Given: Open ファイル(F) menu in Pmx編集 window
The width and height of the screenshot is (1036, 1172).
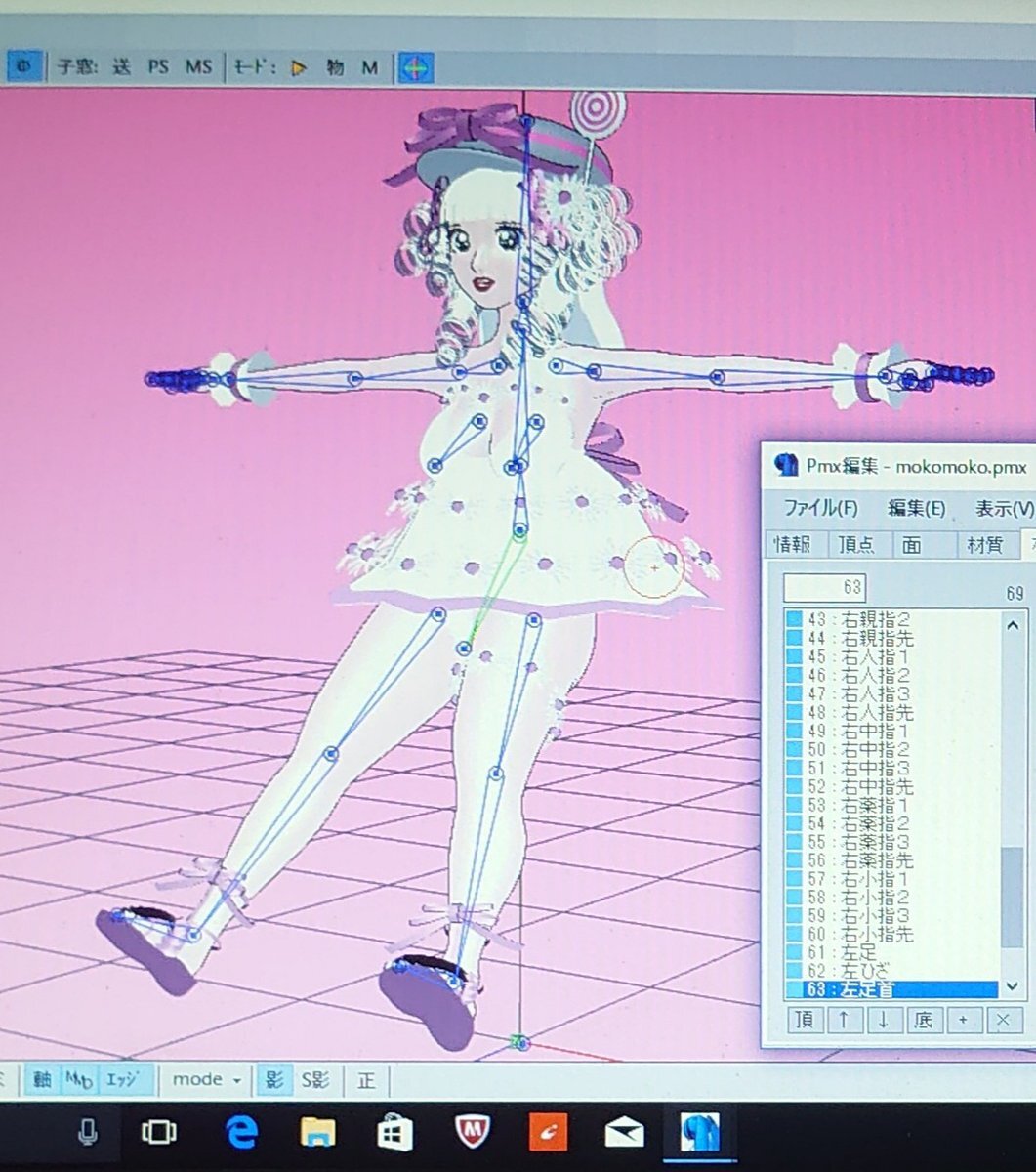Looking at the screenshot, I should coord(820,508).
